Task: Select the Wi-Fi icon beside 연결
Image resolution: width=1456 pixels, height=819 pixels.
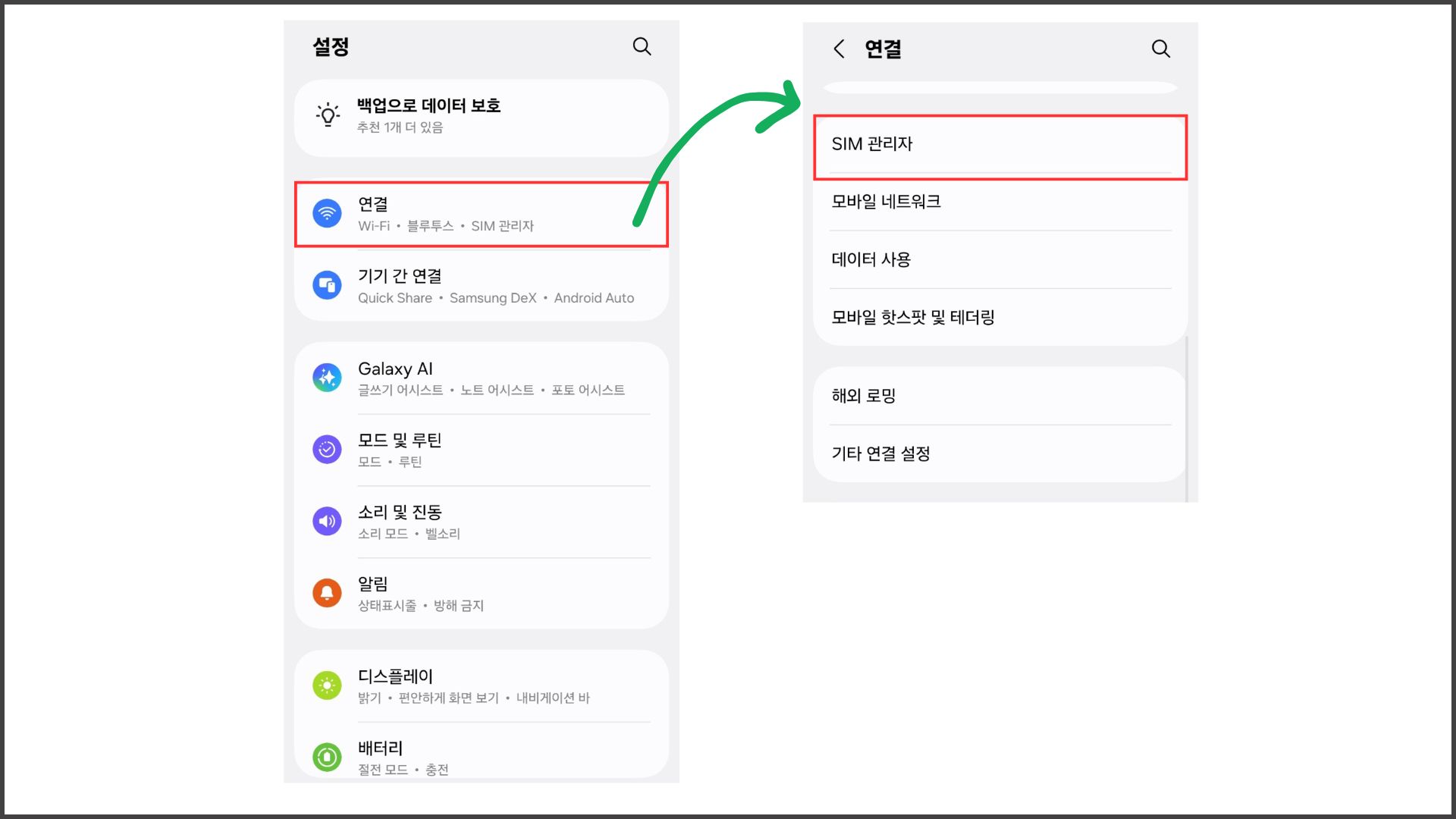Action: pyautogui.click(x=326, y=214)
